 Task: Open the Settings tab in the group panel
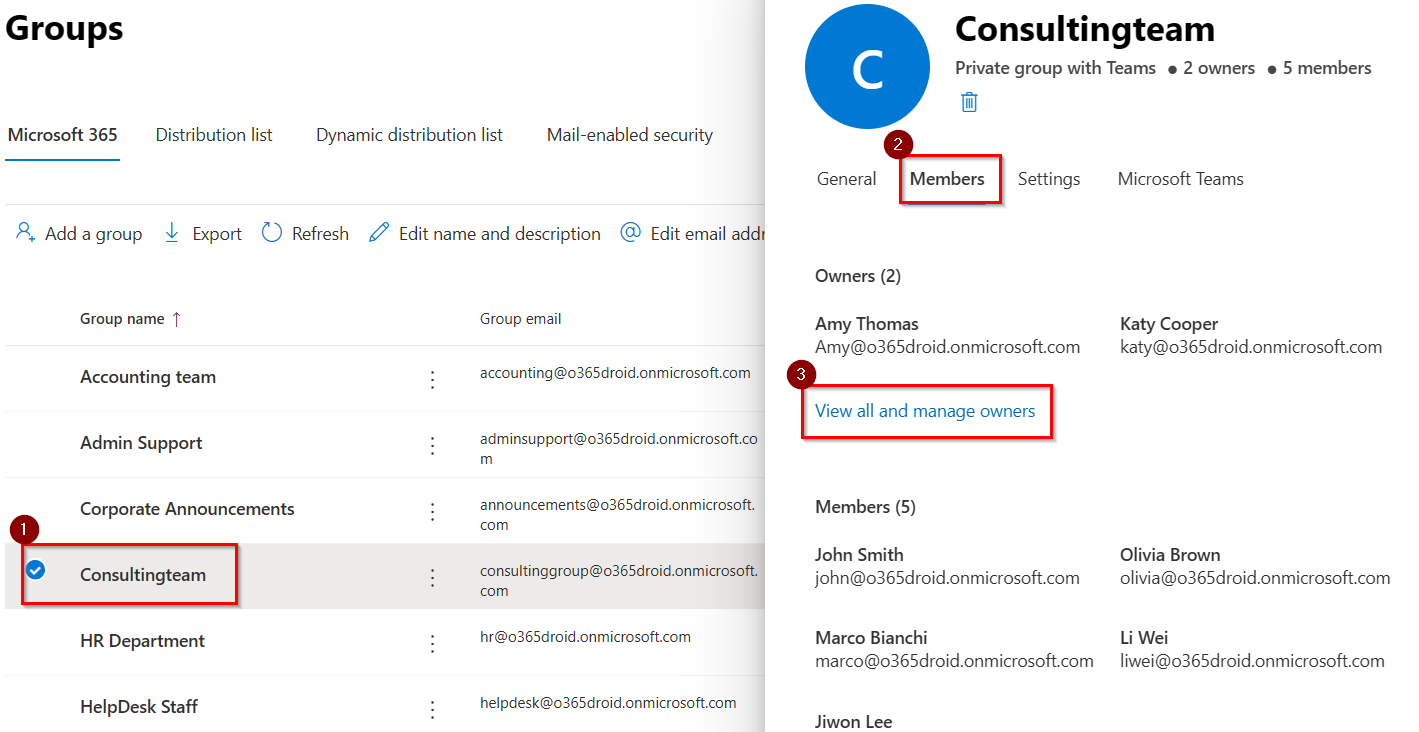pyautogui.click(x=1048, y=178)
